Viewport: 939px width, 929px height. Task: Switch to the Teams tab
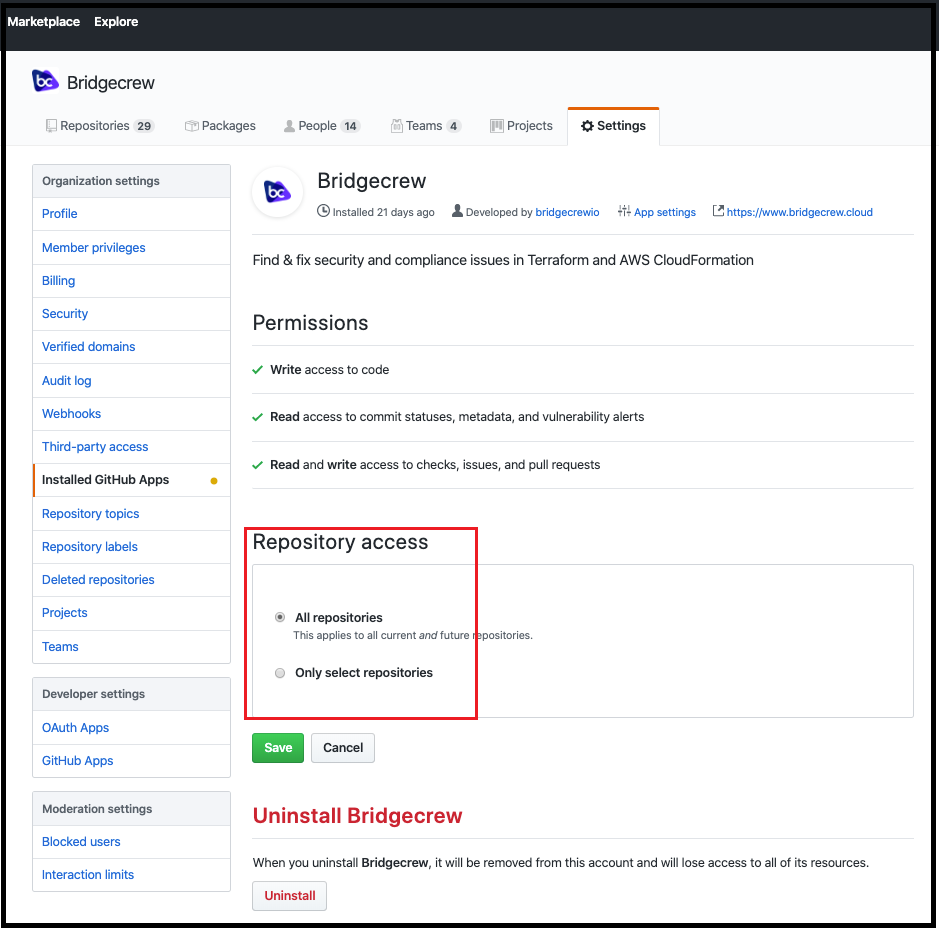426,126
